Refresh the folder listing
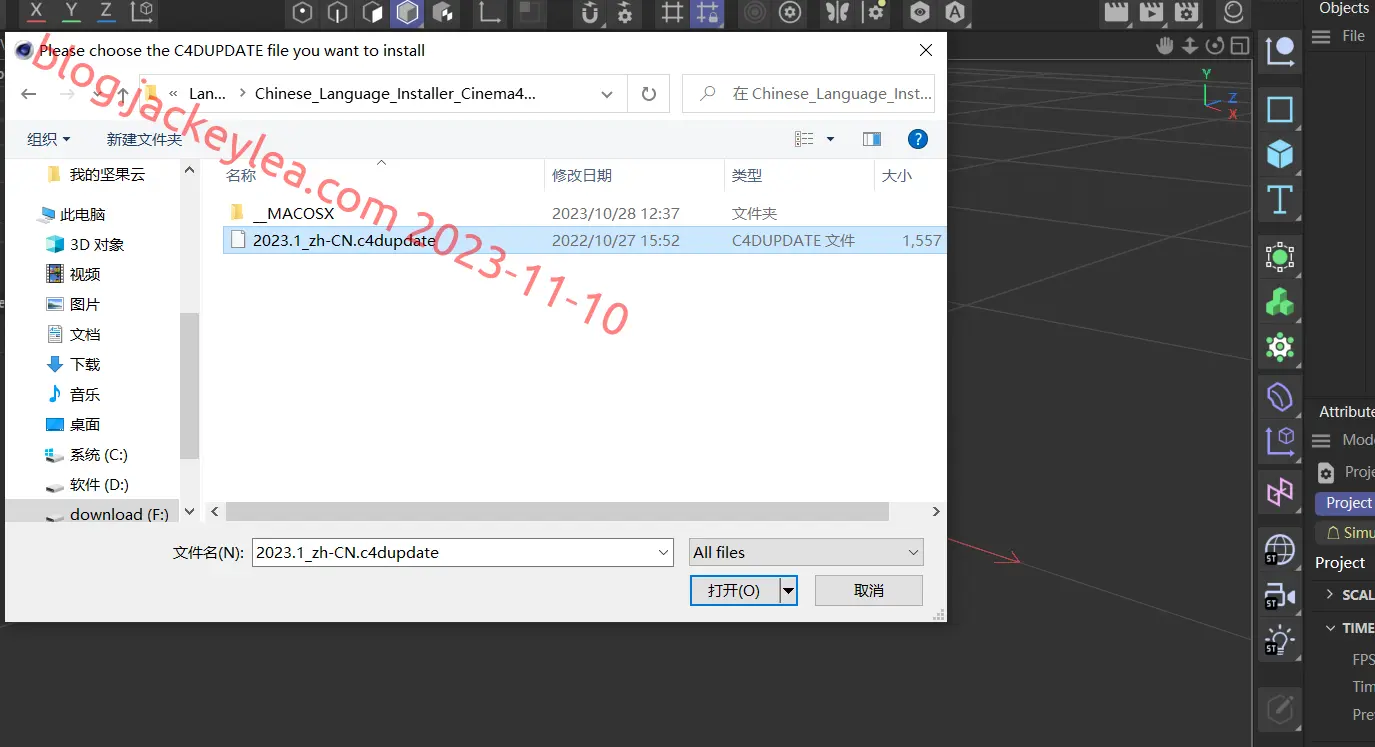This screenshot has width=1375, height=747. click(649, 94)
